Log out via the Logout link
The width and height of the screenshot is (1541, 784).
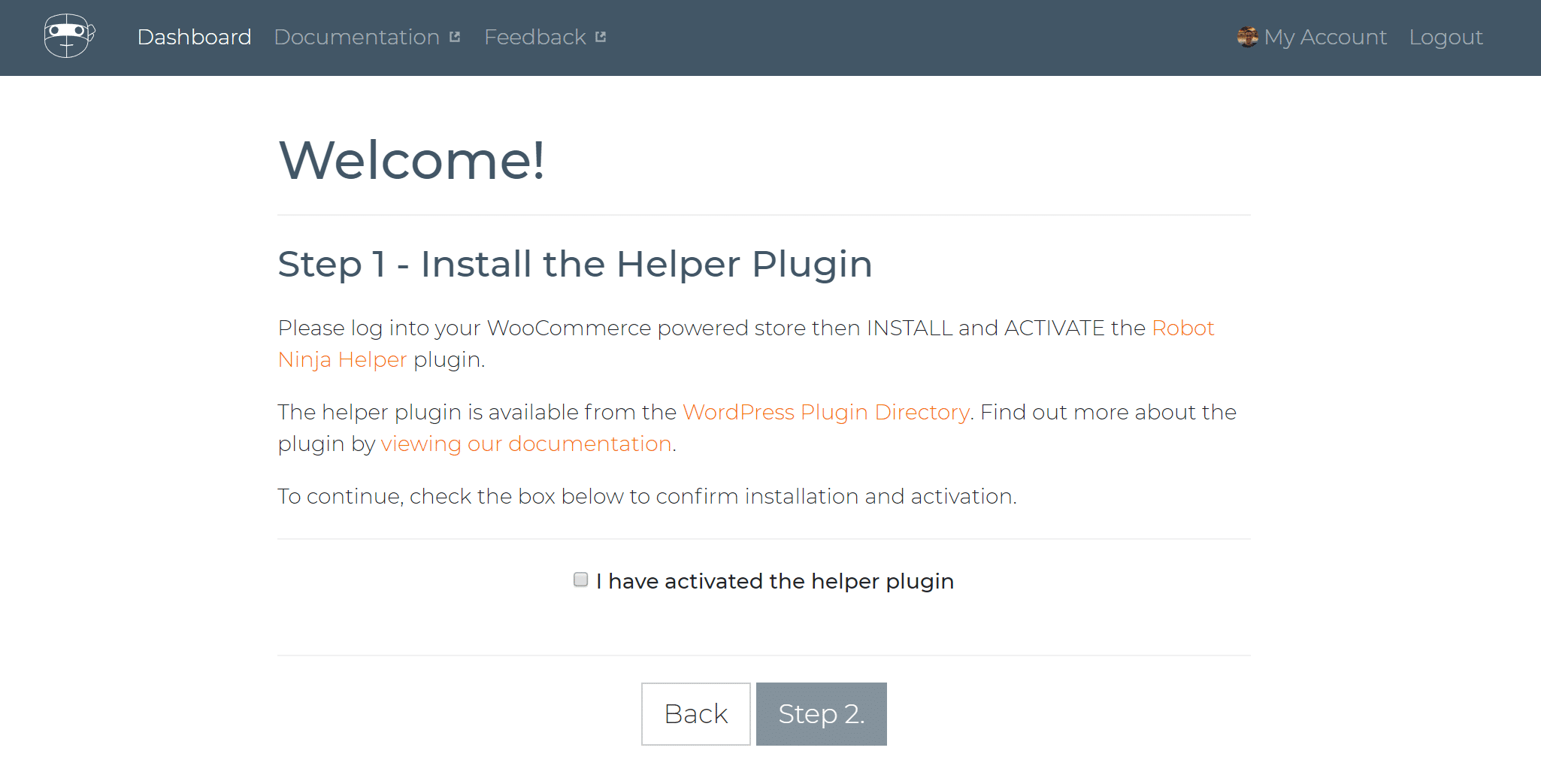[1446, 37]
